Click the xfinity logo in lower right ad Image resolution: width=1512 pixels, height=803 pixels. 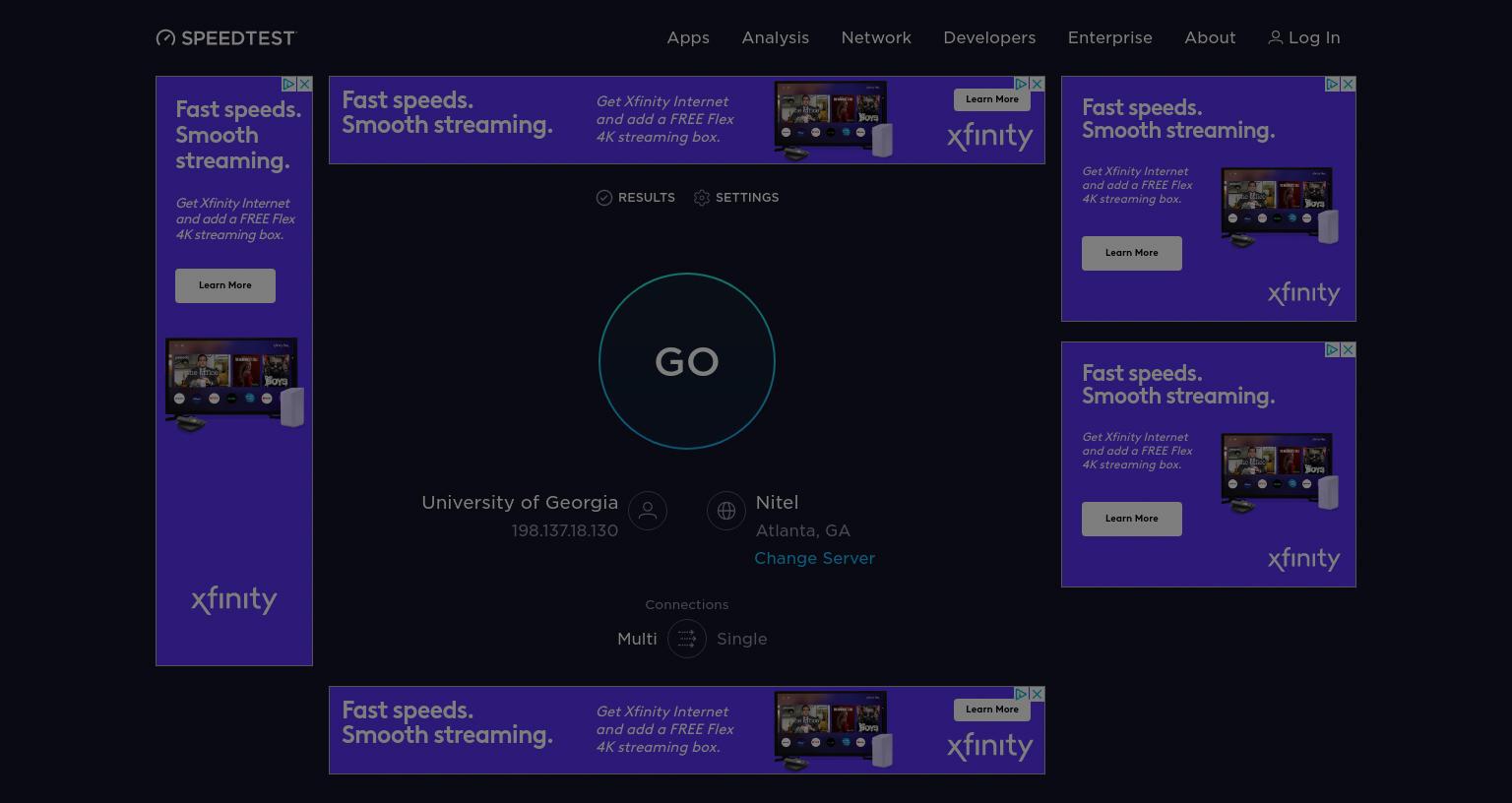tap(1304, 559)
